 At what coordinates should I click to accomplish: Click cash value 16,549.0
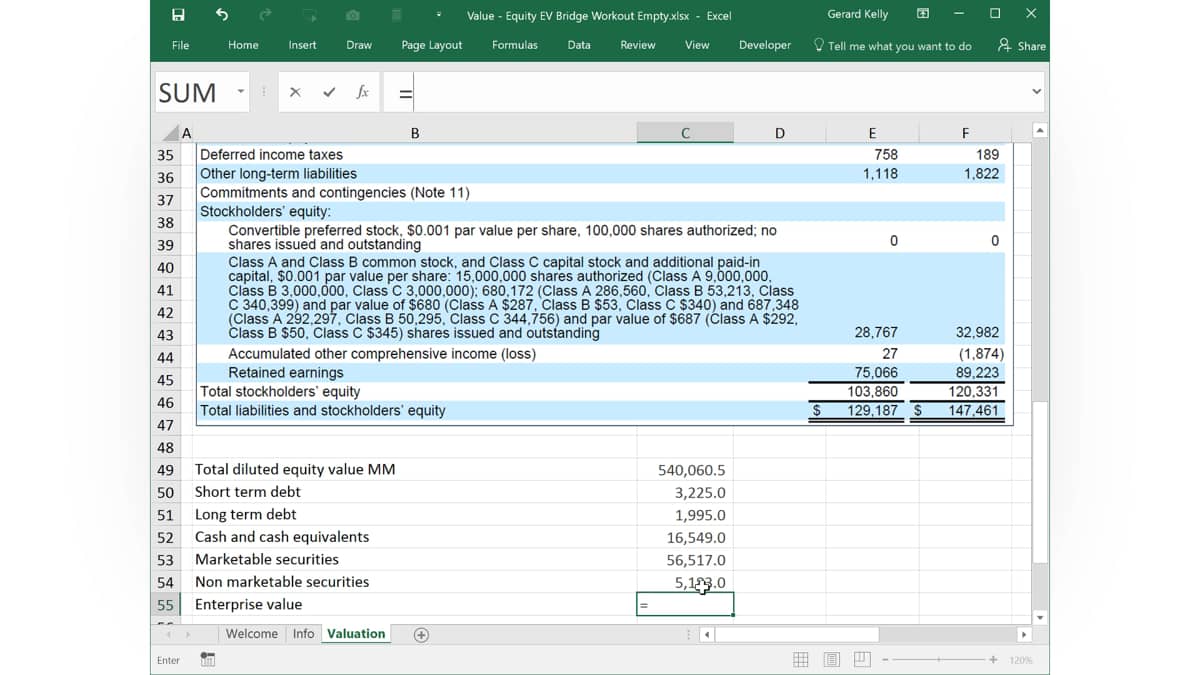coord(685,538)
